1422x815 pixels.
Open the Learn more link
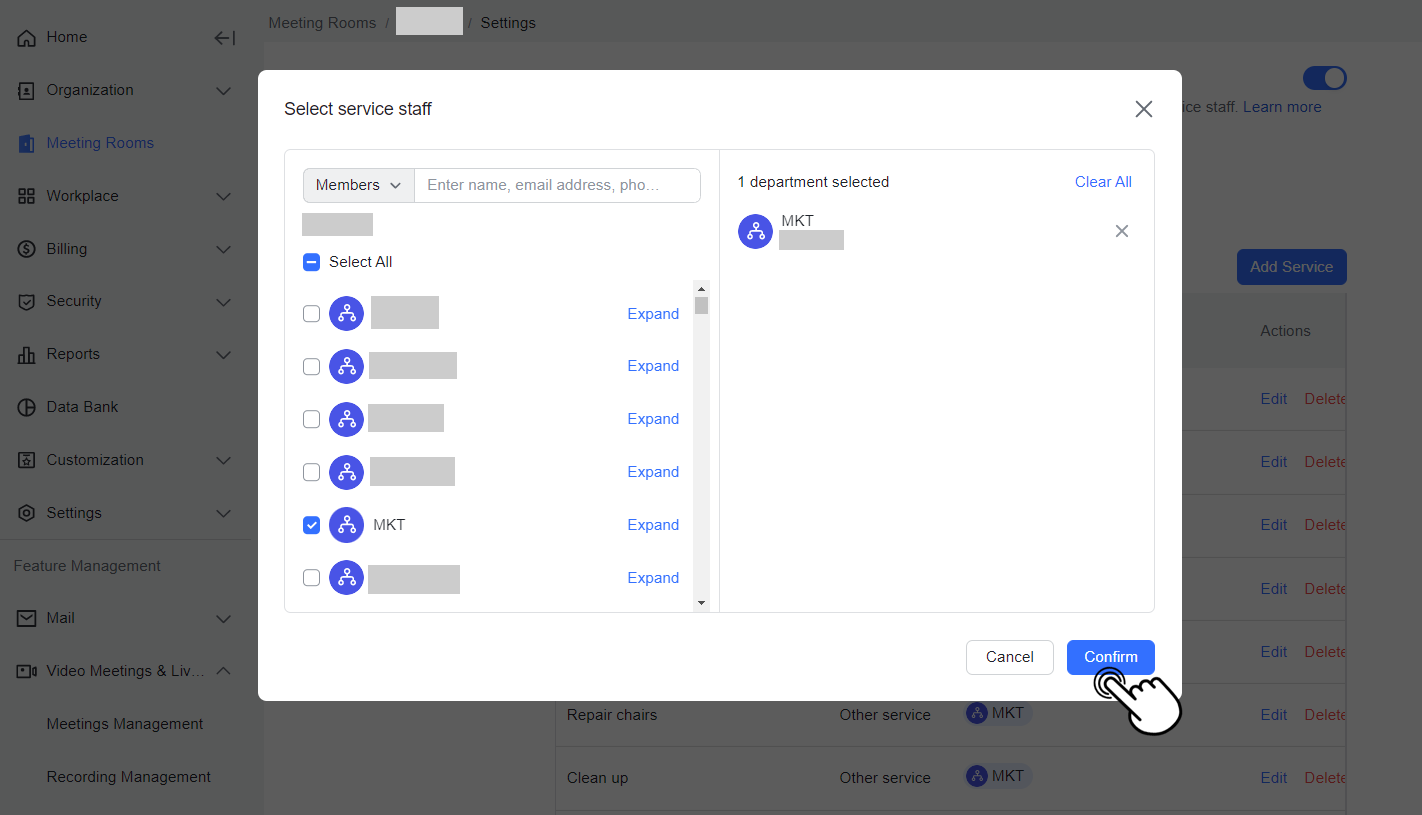pos(1282,107)
